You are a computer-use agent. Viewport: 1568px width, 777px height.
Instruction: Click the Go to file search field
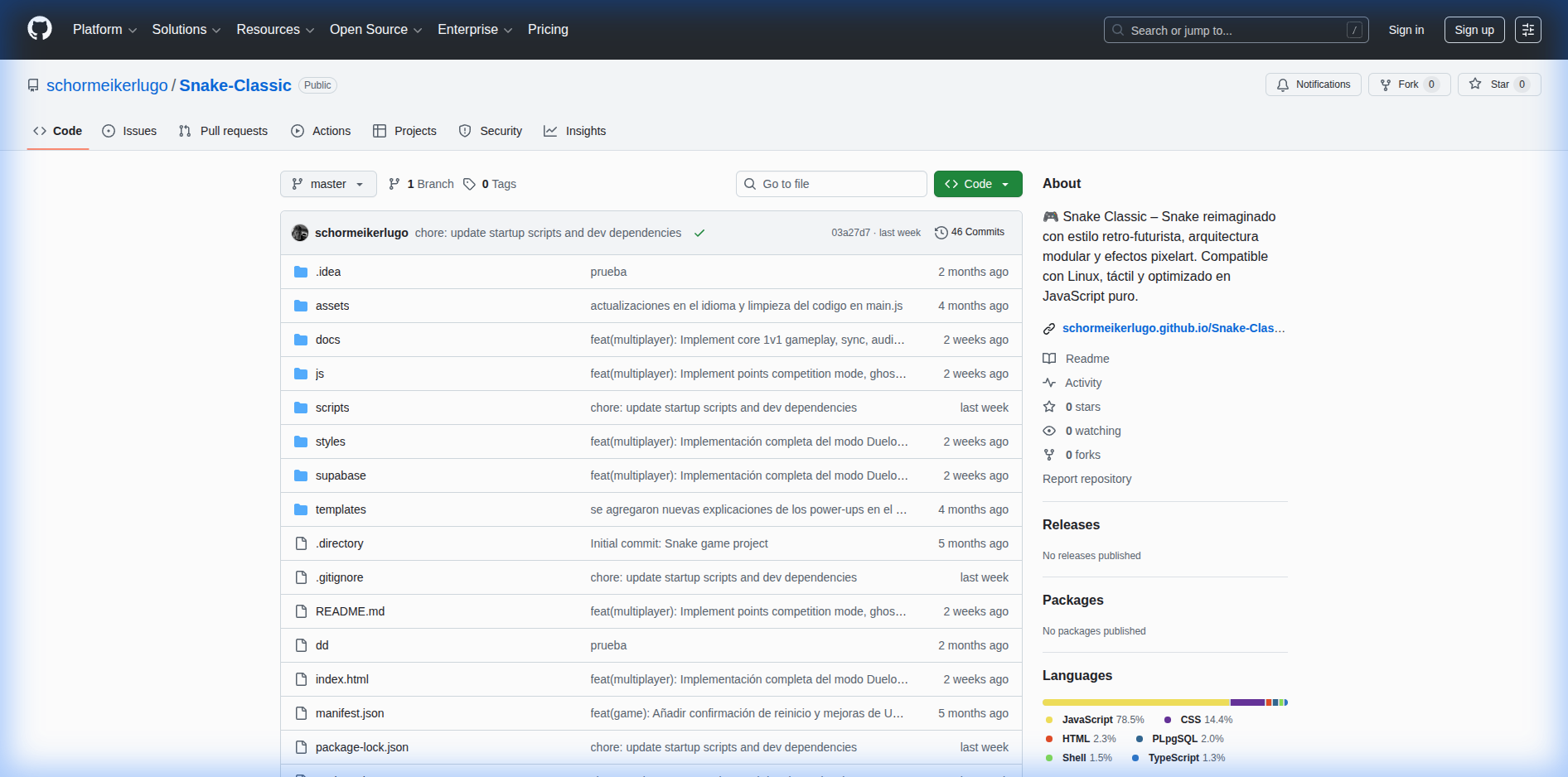[x=831, y=184]
